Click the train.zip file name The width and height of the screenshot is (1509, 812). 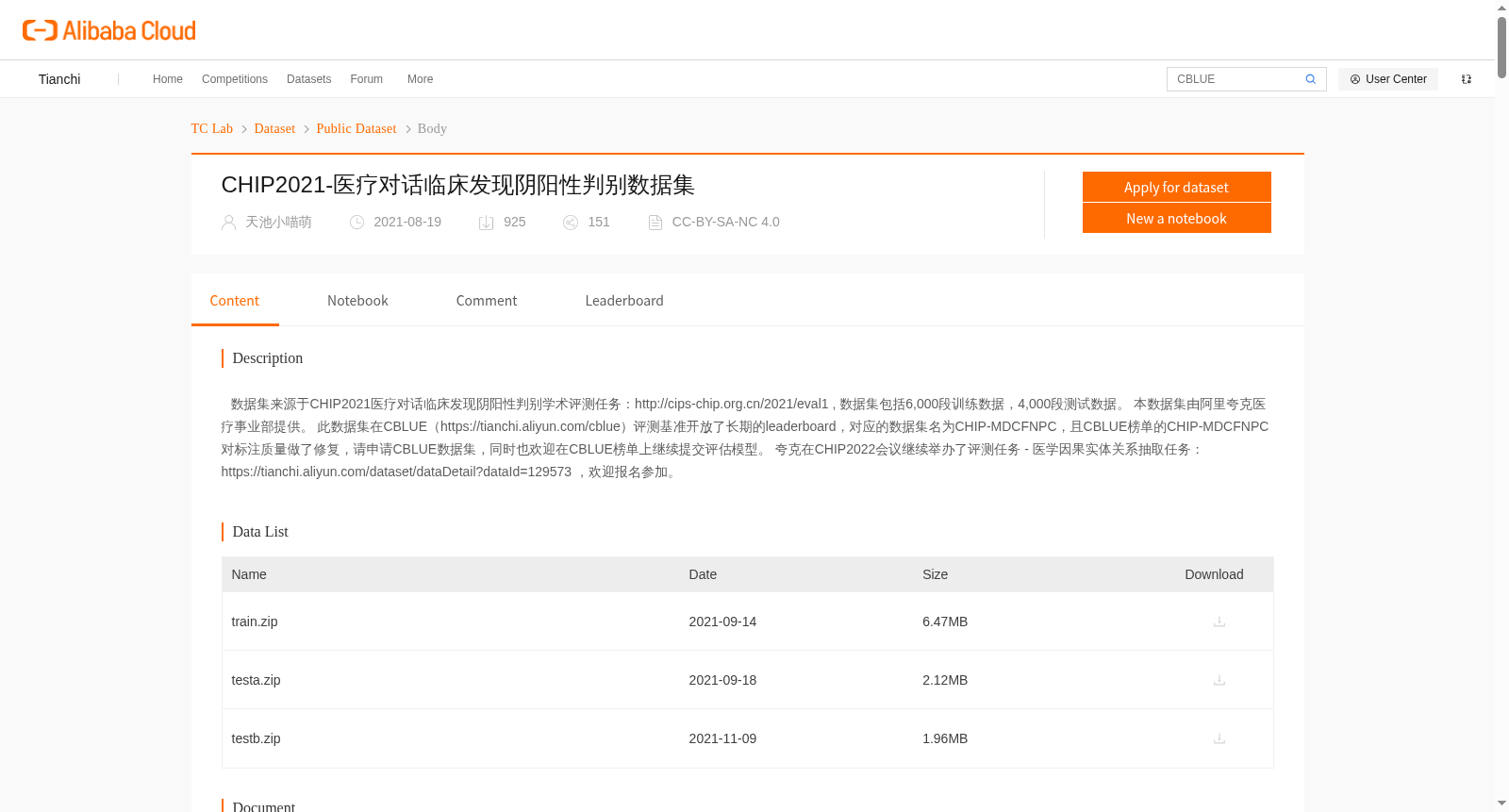tap(255, 621)
